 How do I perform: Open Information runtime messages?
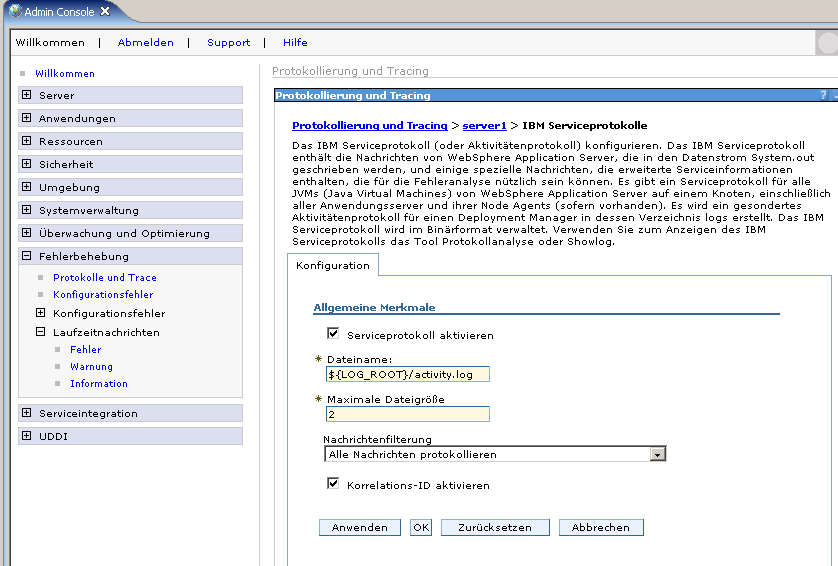pos(99,384)
